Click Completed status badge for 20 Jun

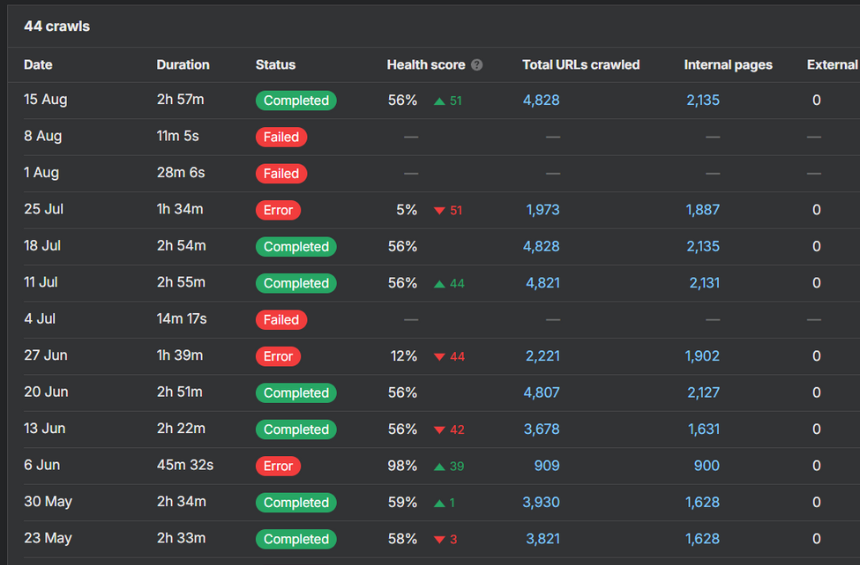click(x=296, y=393)
